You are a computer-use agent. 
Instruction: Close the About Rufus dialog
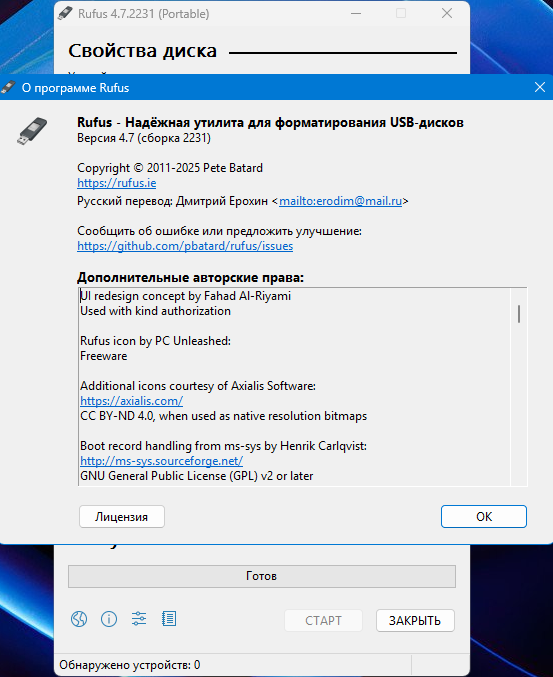coord(540,87)
